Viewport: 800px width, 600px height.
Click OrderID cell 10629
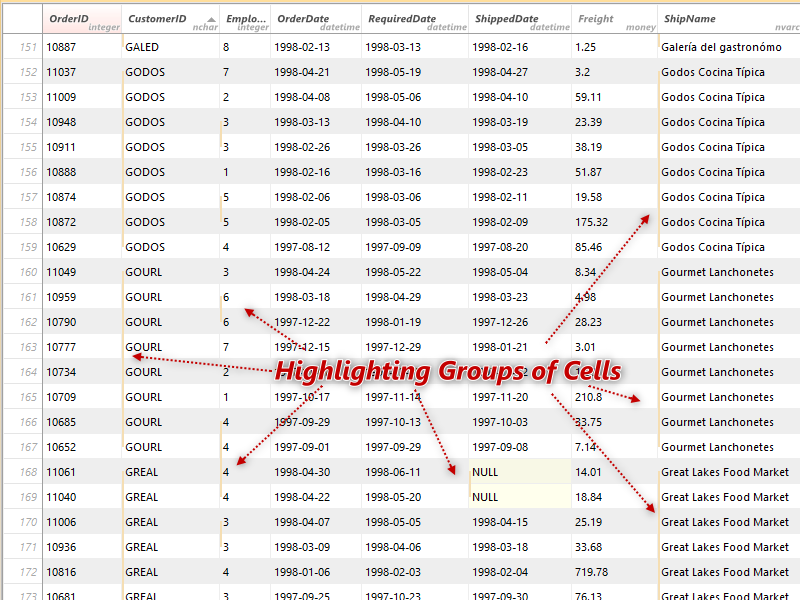pyautogui.click(x=82, y=247)
